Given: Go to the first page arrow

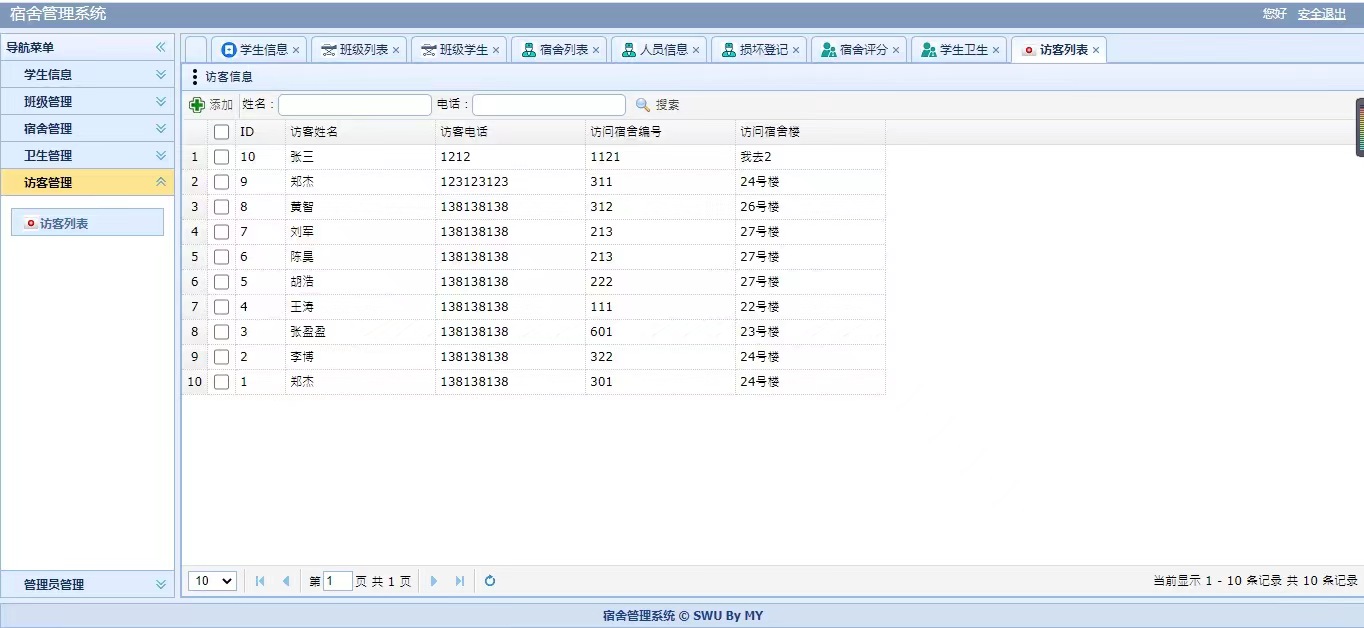Looking at the screenshot, I should point(260,581).
